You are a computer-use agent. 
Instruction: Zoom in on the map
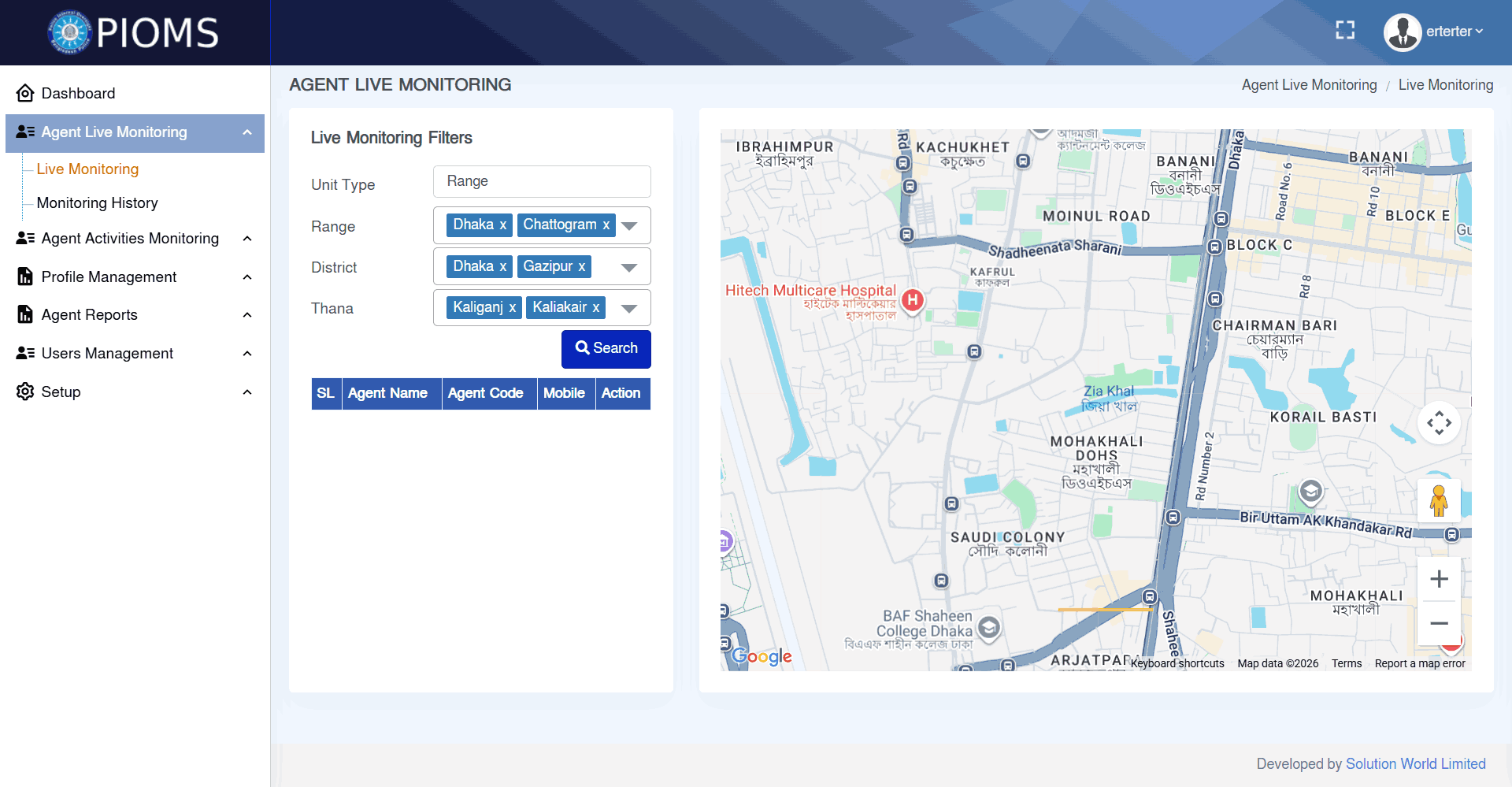pyautogui.click(x=1439, y=579)
